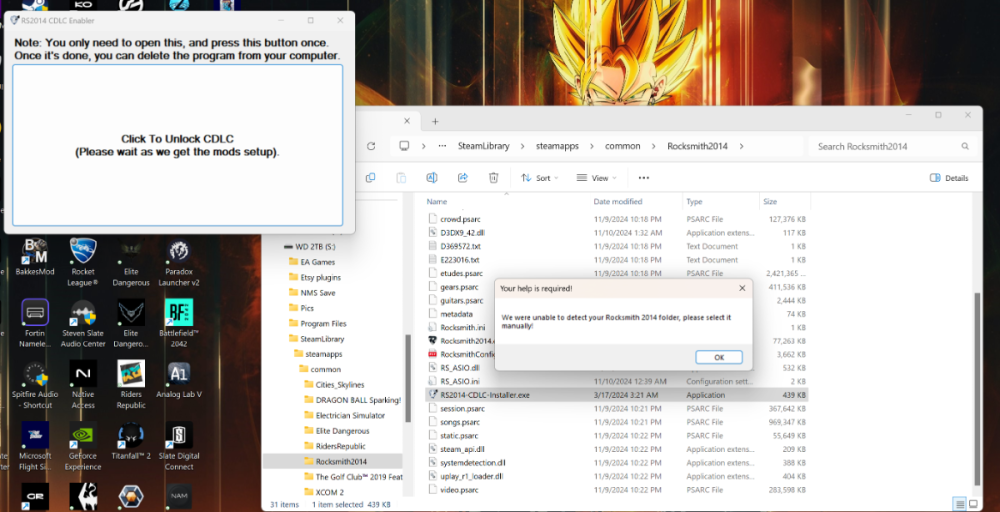The image size is (1000, 512).
Task: Click the Fortin Nameless desktop icon
Action: click(35, 323)
